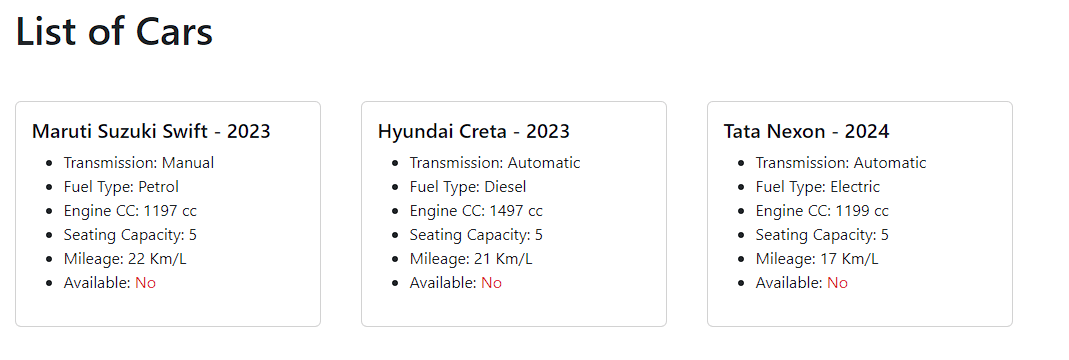Click Fuel Type: Petrol line

pos(121,187)
